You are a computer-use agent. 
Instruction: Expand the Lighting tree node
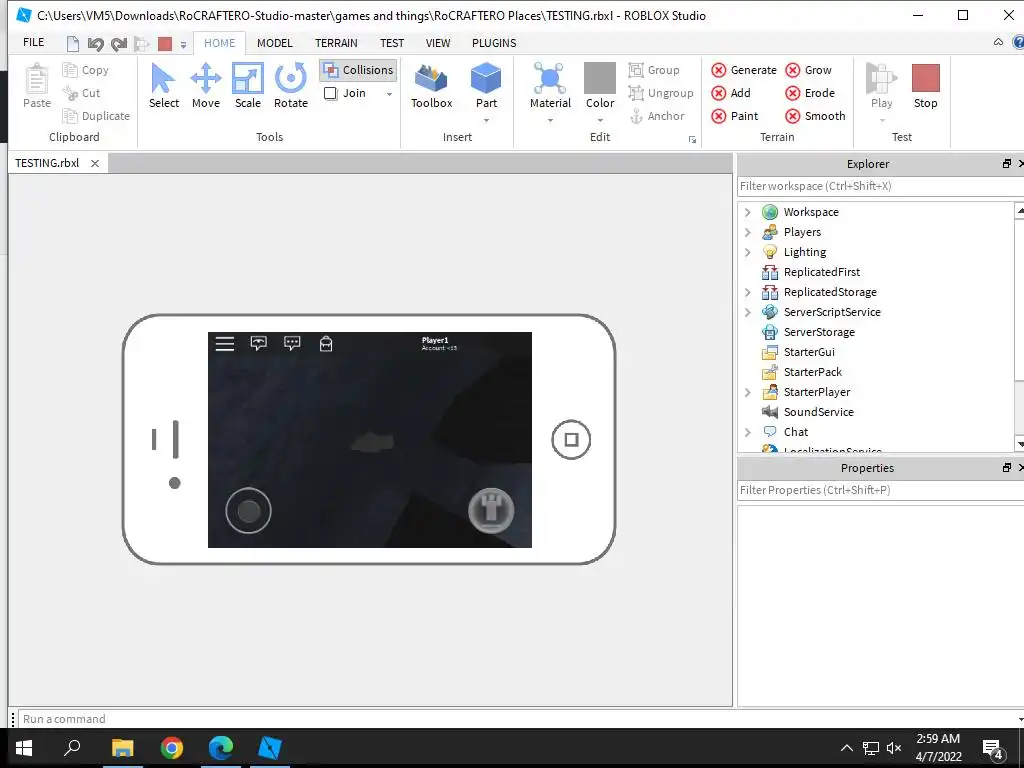pos(748,252)
